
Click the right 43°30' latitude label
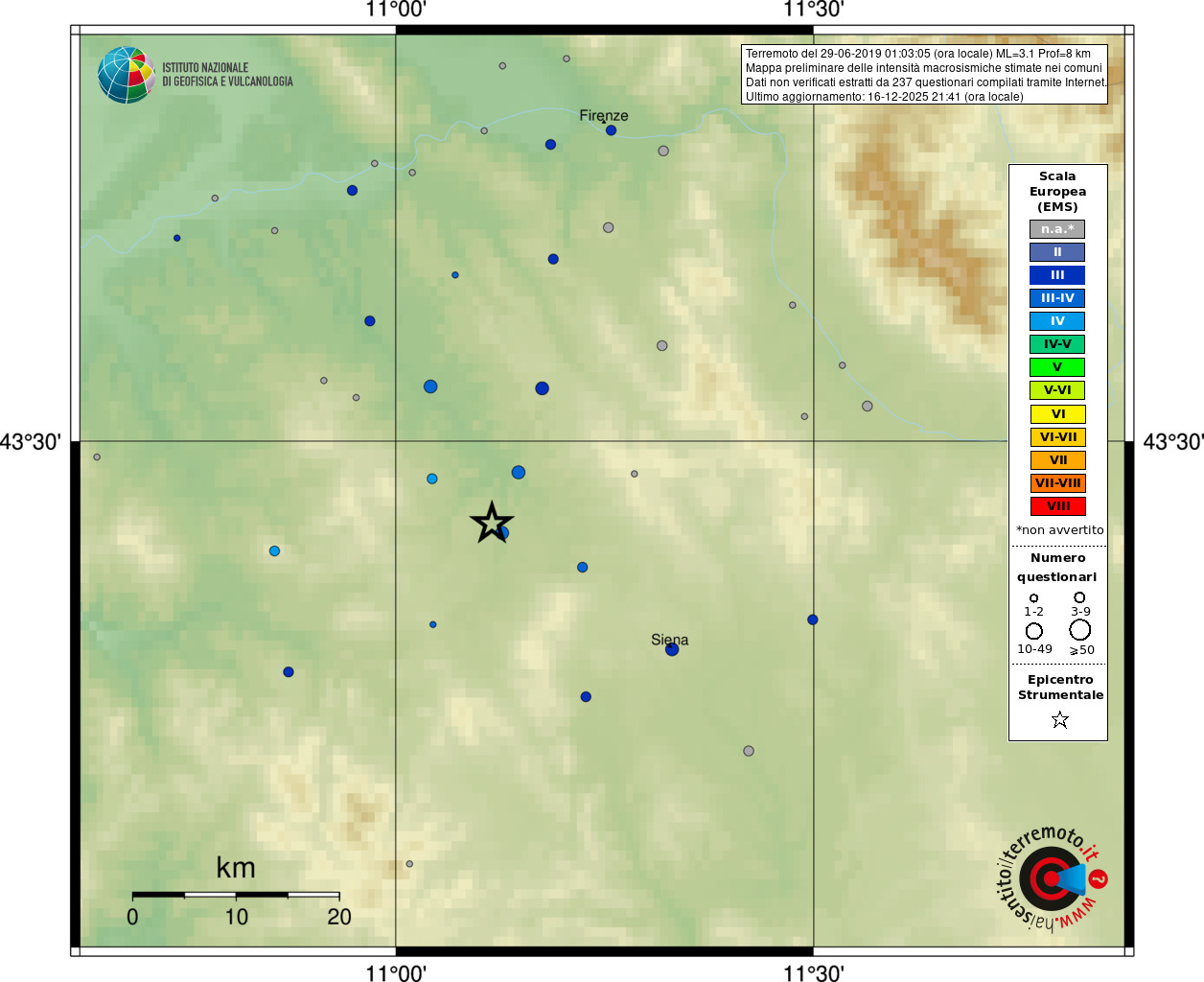(1173, 442)
